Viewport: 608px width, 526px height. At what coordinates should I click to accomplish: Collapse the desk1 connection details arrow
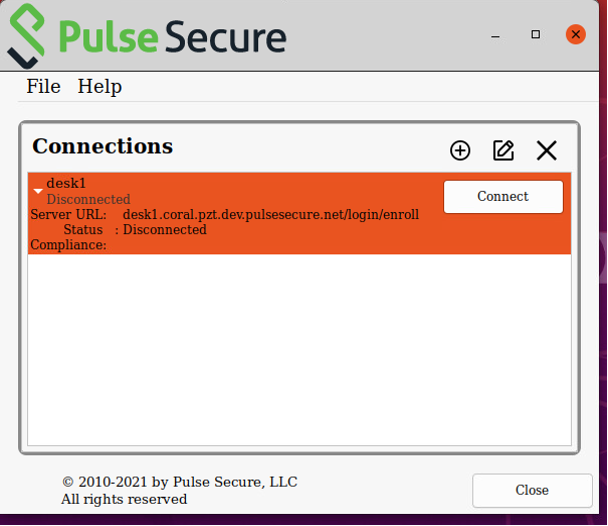tap(38, 191)
